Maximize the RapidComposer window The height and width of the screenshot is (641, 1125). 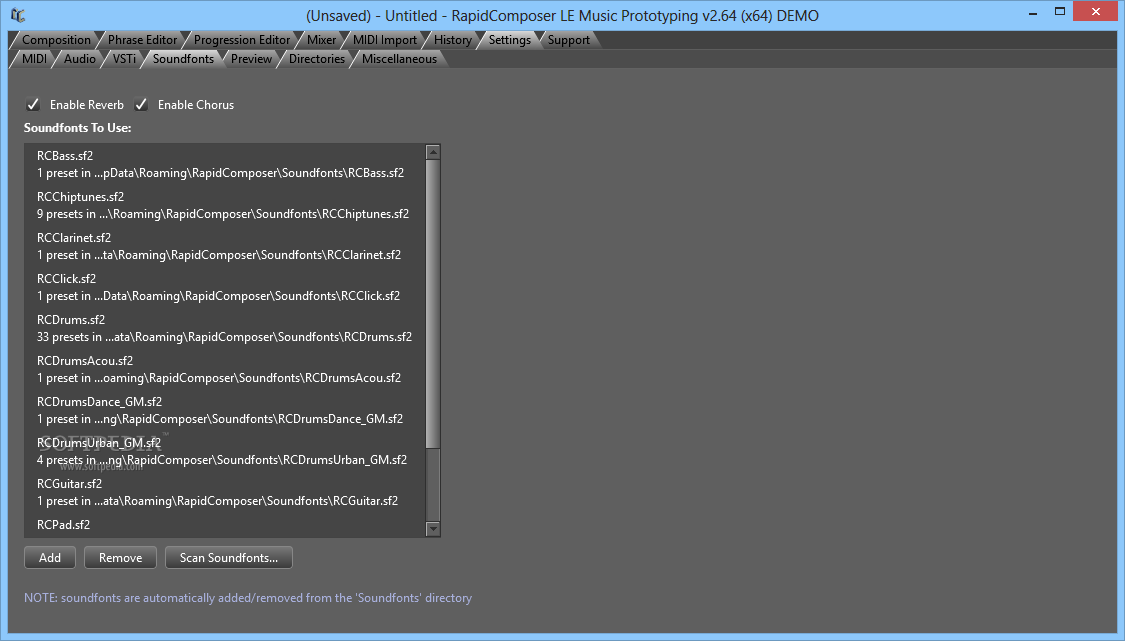point(1060,12)
